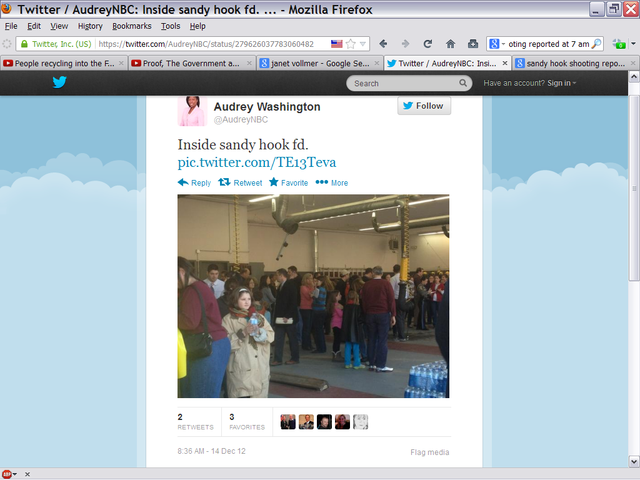Open the firehouse photo in the tweet

pos(313,296)
